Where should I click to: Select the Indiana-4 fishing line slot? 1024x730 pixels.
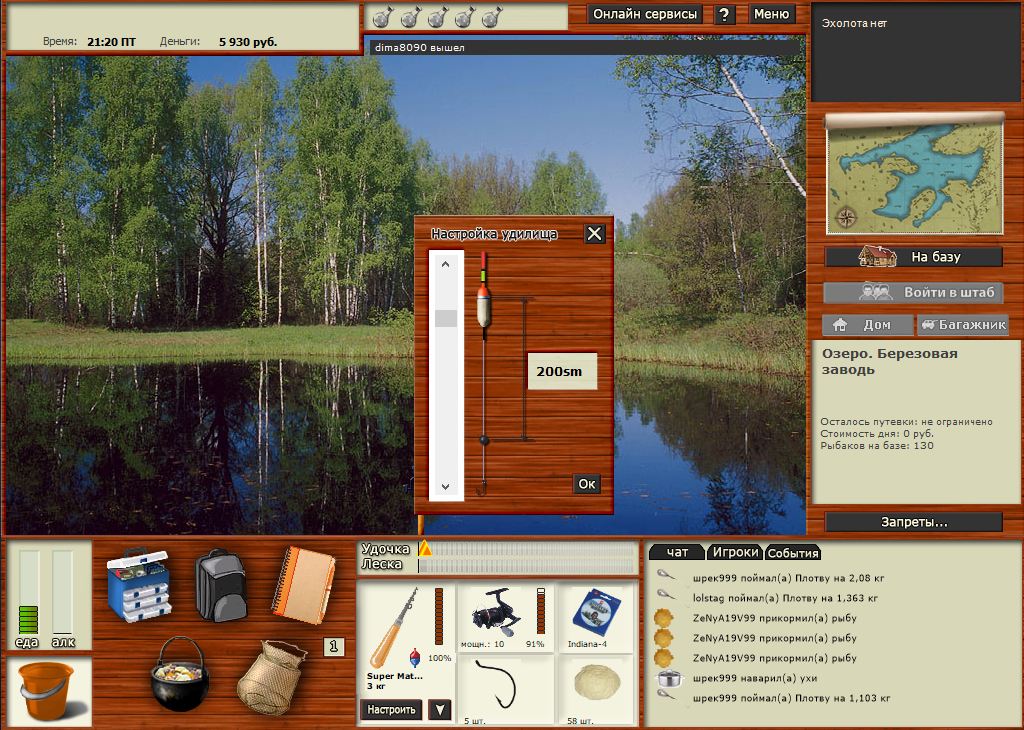[x=597, y=617]
